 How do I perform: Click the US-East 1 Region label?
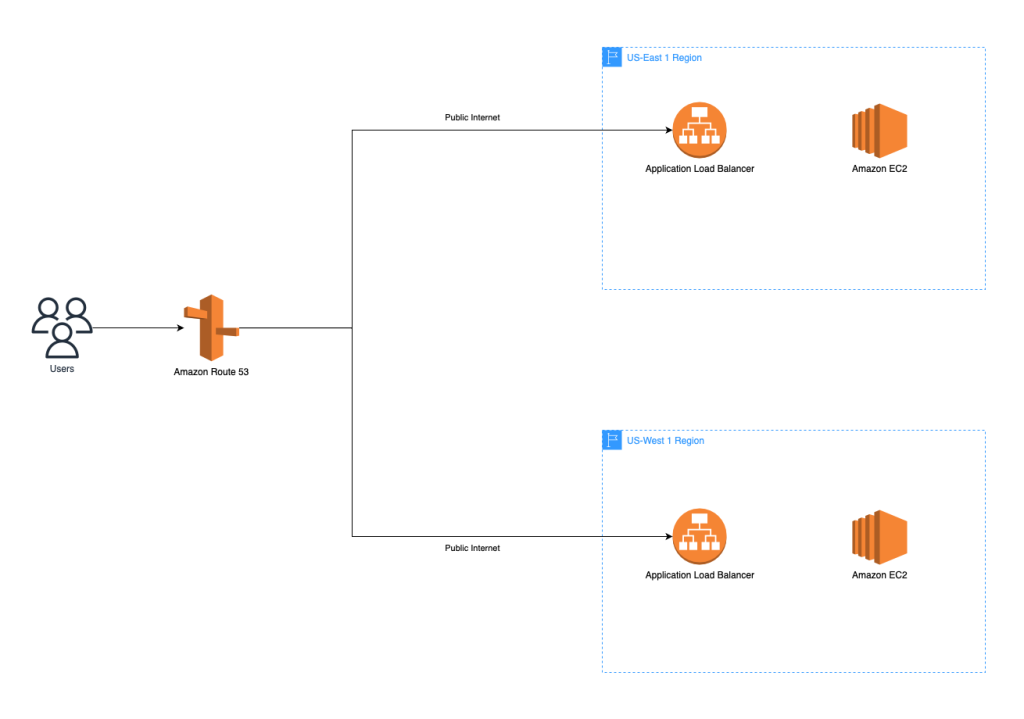pos(664,57)
